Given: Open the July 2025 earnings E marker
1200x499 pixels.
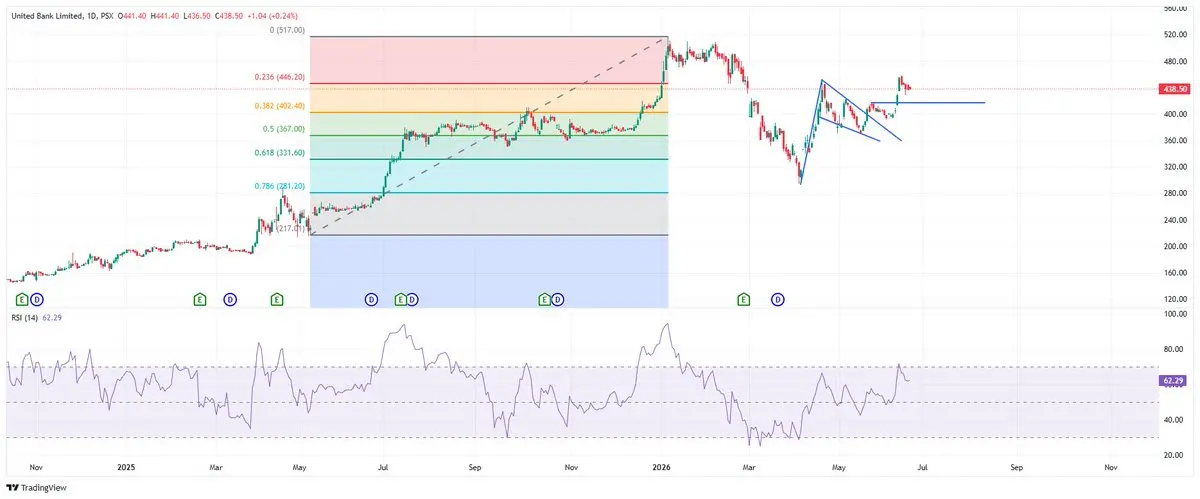Looking at the screenshot, I should (400, 299).
